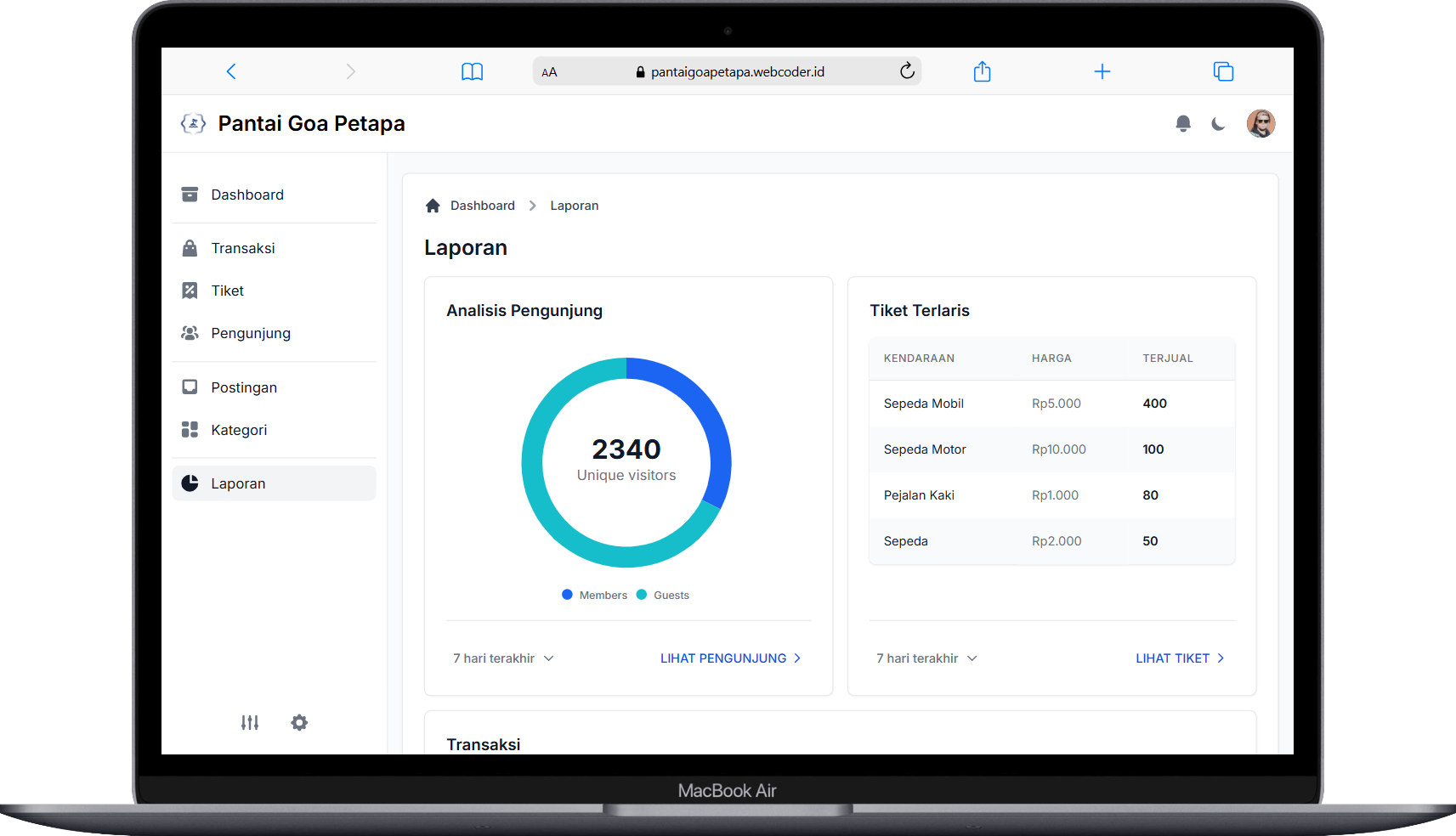Click the URL address field
1456x836 pixels.
coord(727,71)
